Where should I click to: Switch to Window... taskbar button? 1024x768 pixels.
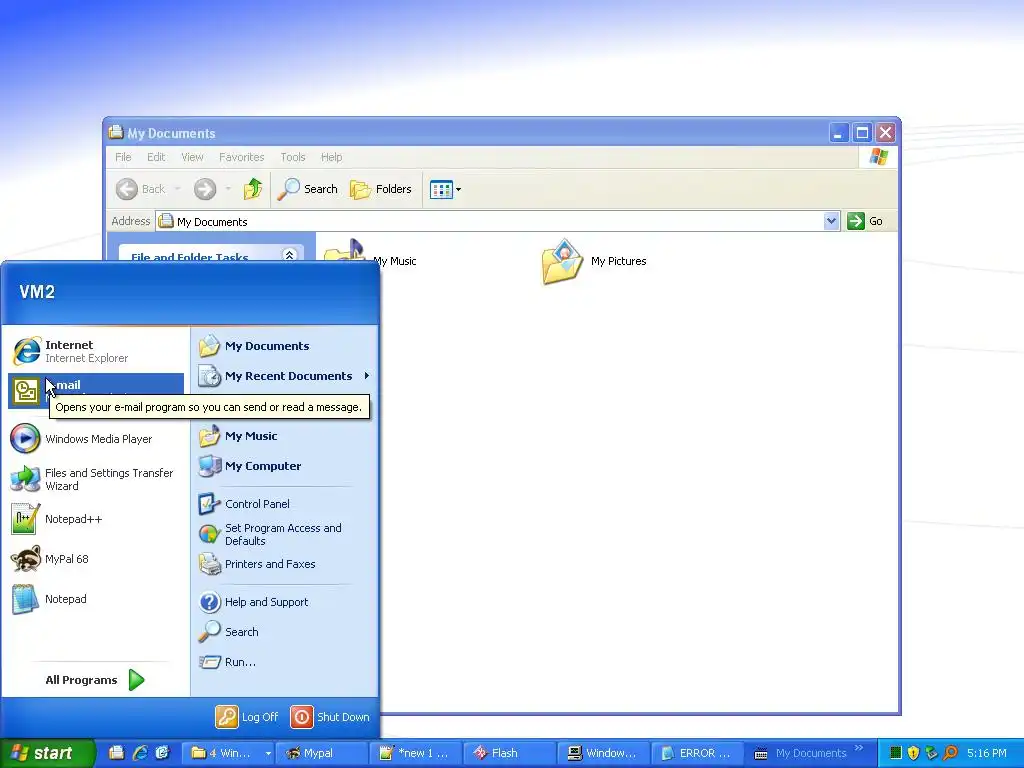tap(603, 753)
